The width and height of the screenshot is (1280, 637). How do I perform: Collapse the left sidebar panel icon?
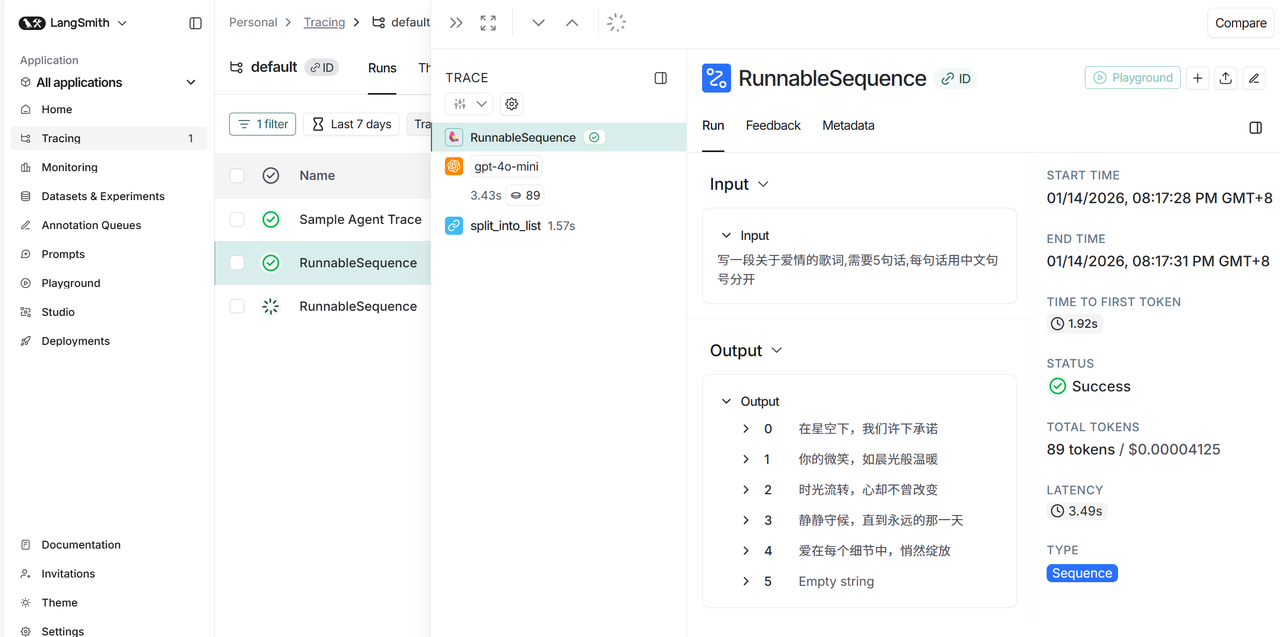tap(195, 23)
